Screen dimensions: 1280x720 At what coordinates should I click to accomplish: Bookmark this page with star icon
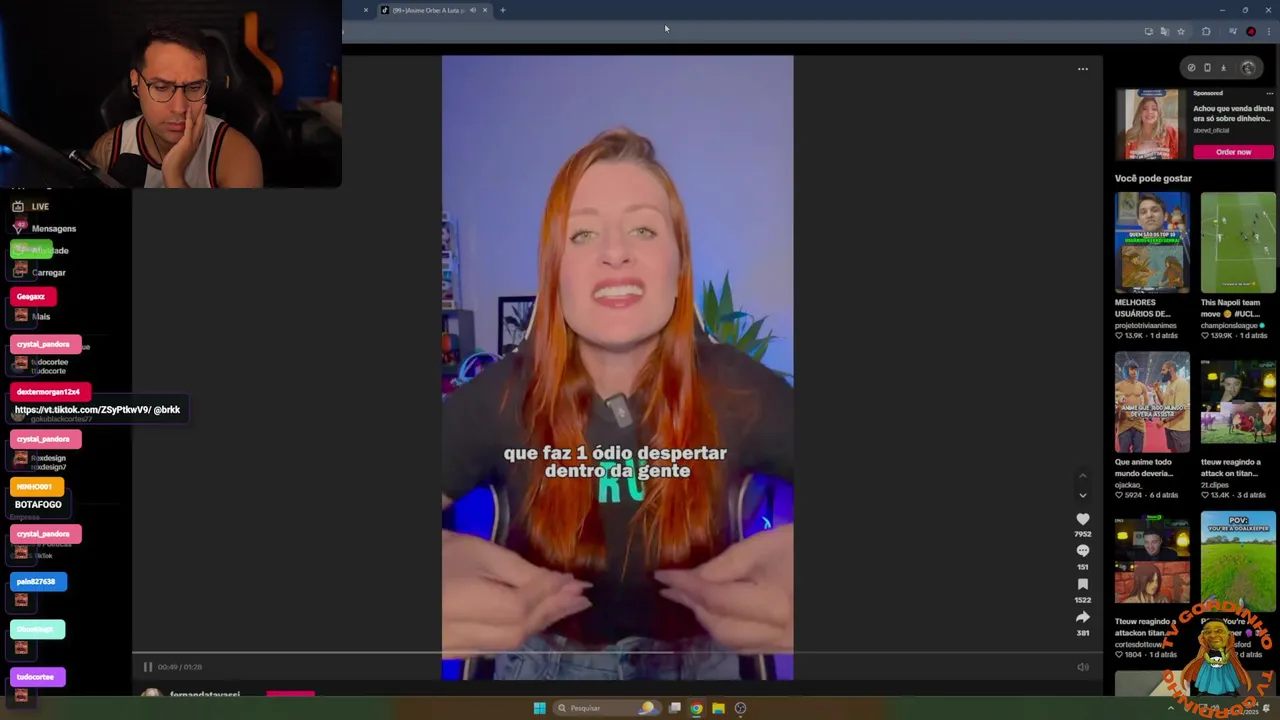[1180, 31]
